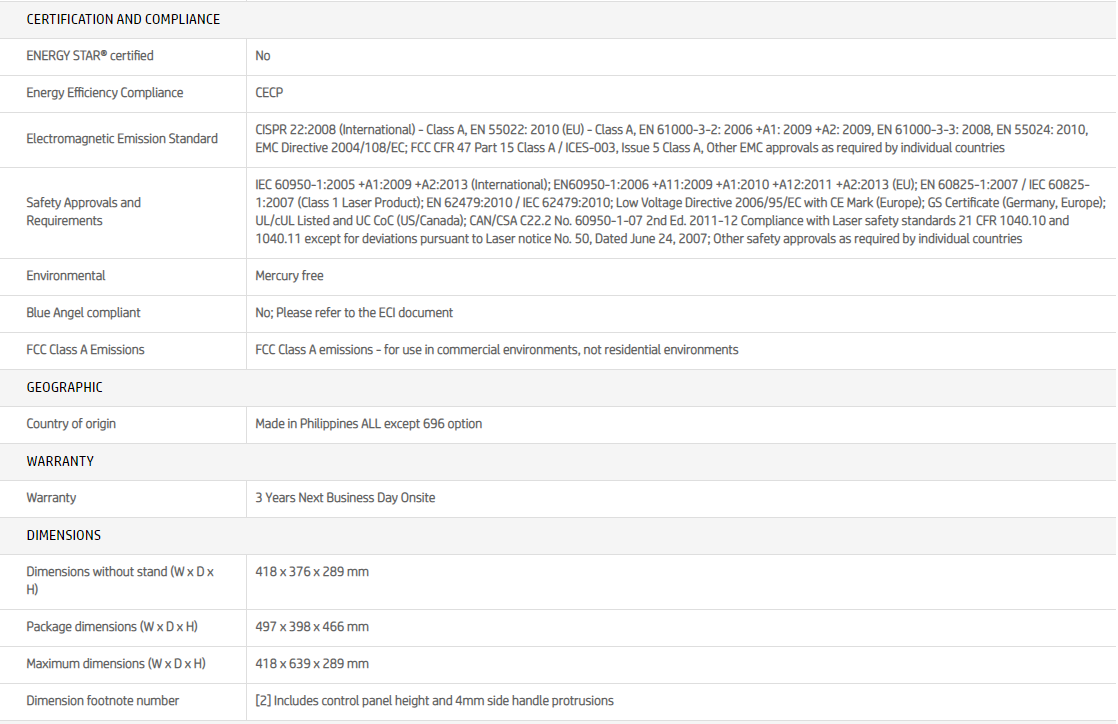Click the Dimensions section header
The image size is (1118, 724).
click(x=63, y=535)
